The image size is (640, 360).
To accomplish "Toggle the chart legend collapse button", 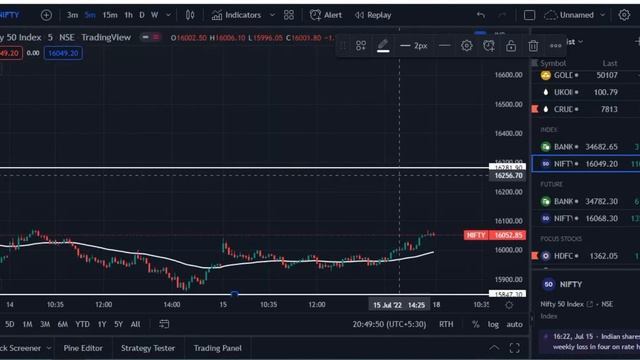I will pos(151,37).
